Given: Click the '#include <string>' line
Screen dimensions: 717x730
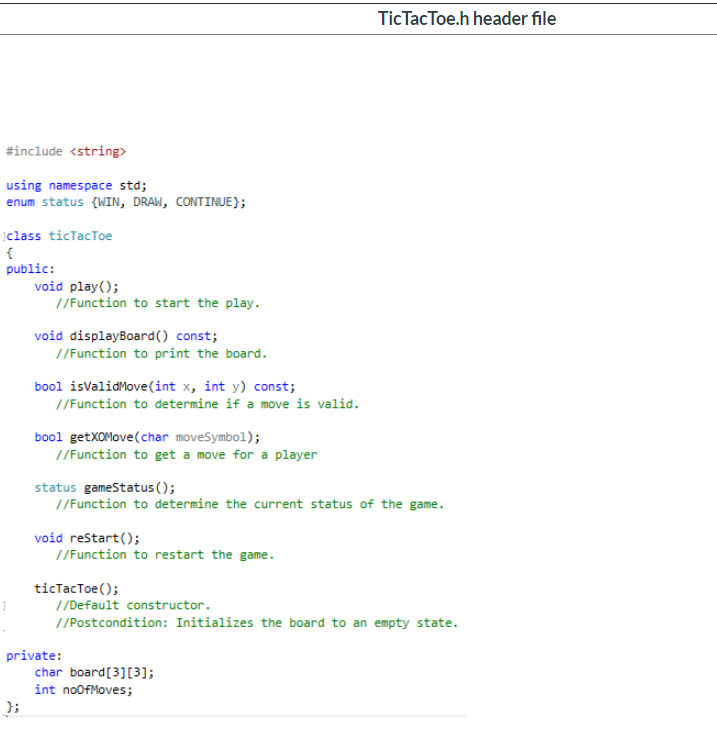Looking at the screenshot, I should [66, 151].
